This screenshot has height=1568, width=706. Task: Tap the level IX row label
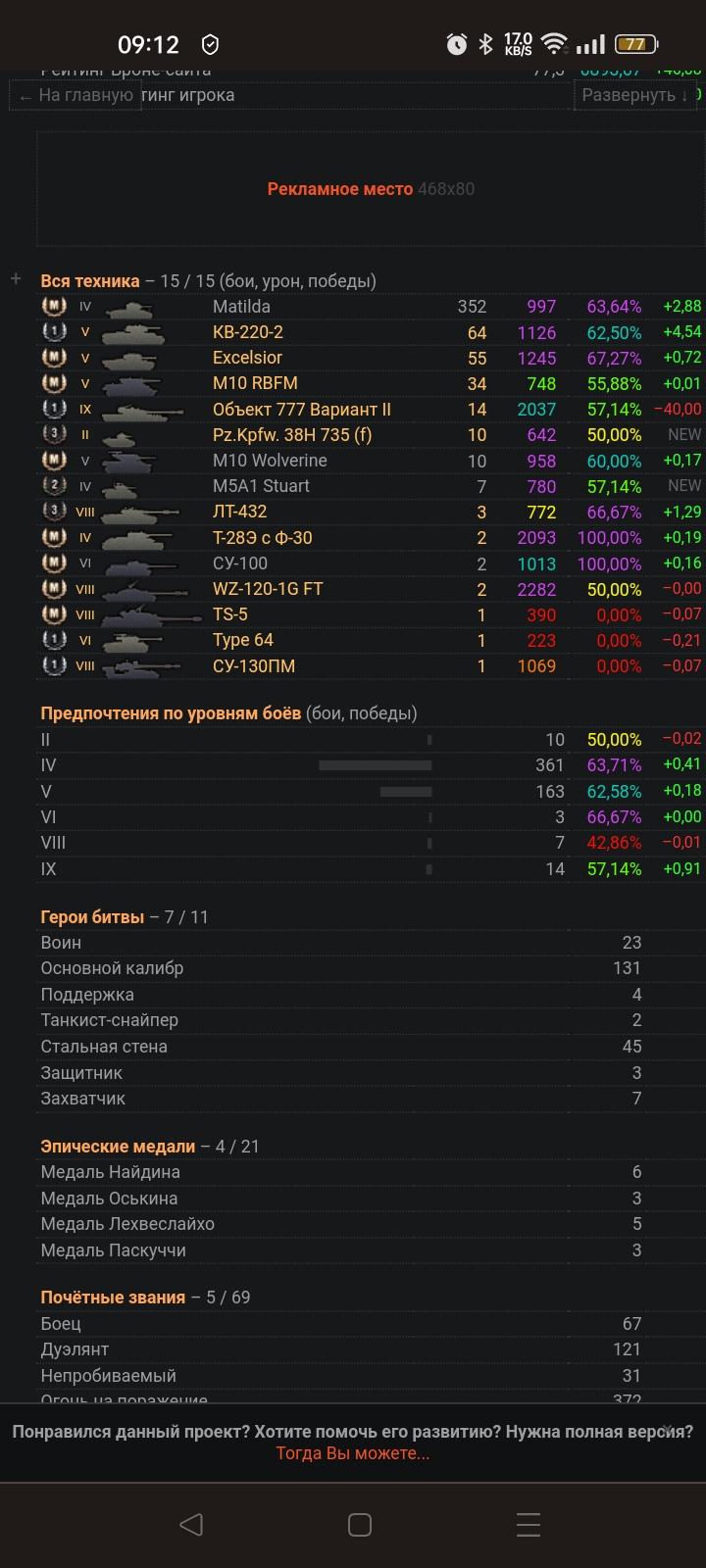tap(48, 869)
